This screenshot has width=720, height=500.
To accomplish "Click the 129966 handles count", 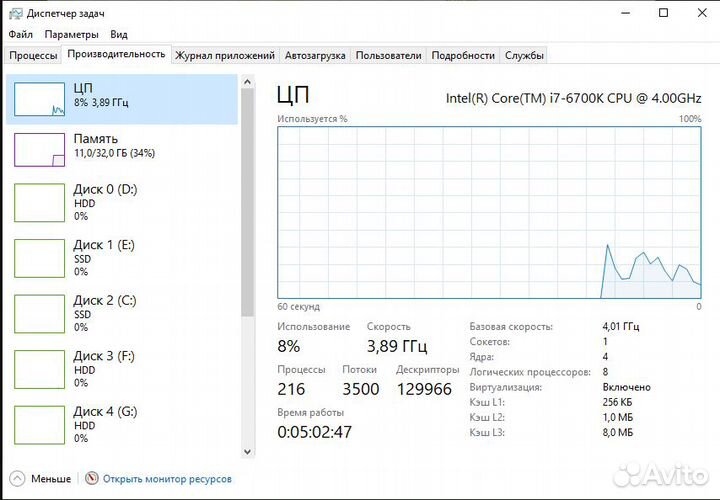I will coord(424,389).
